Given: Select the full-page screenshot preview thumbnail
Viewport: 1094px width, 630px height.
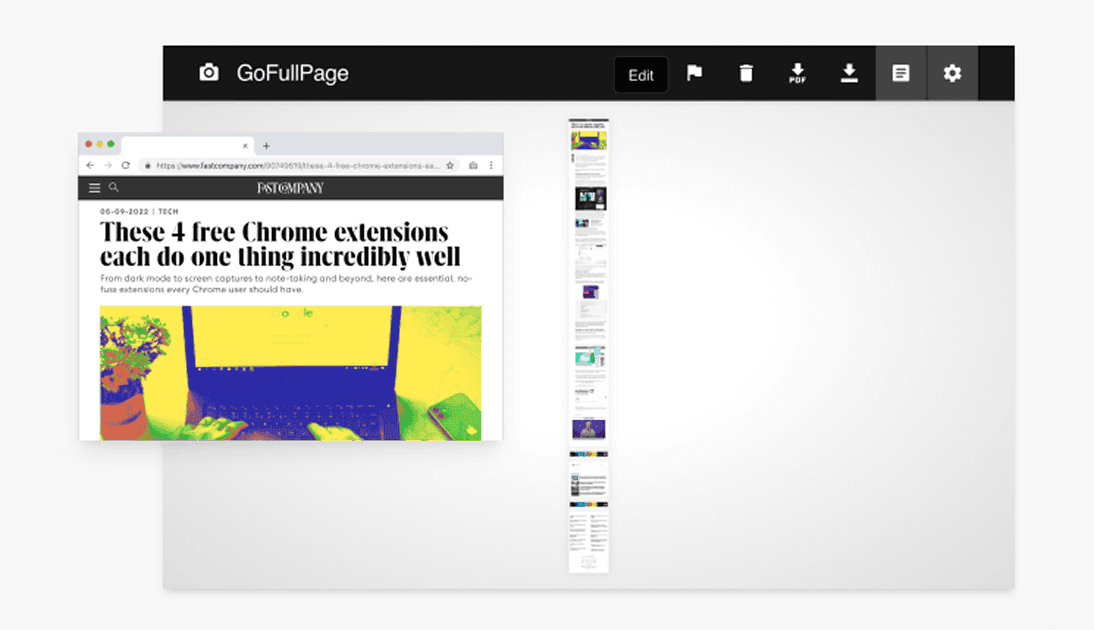Looking at the screenshot, I should point(588,345).
